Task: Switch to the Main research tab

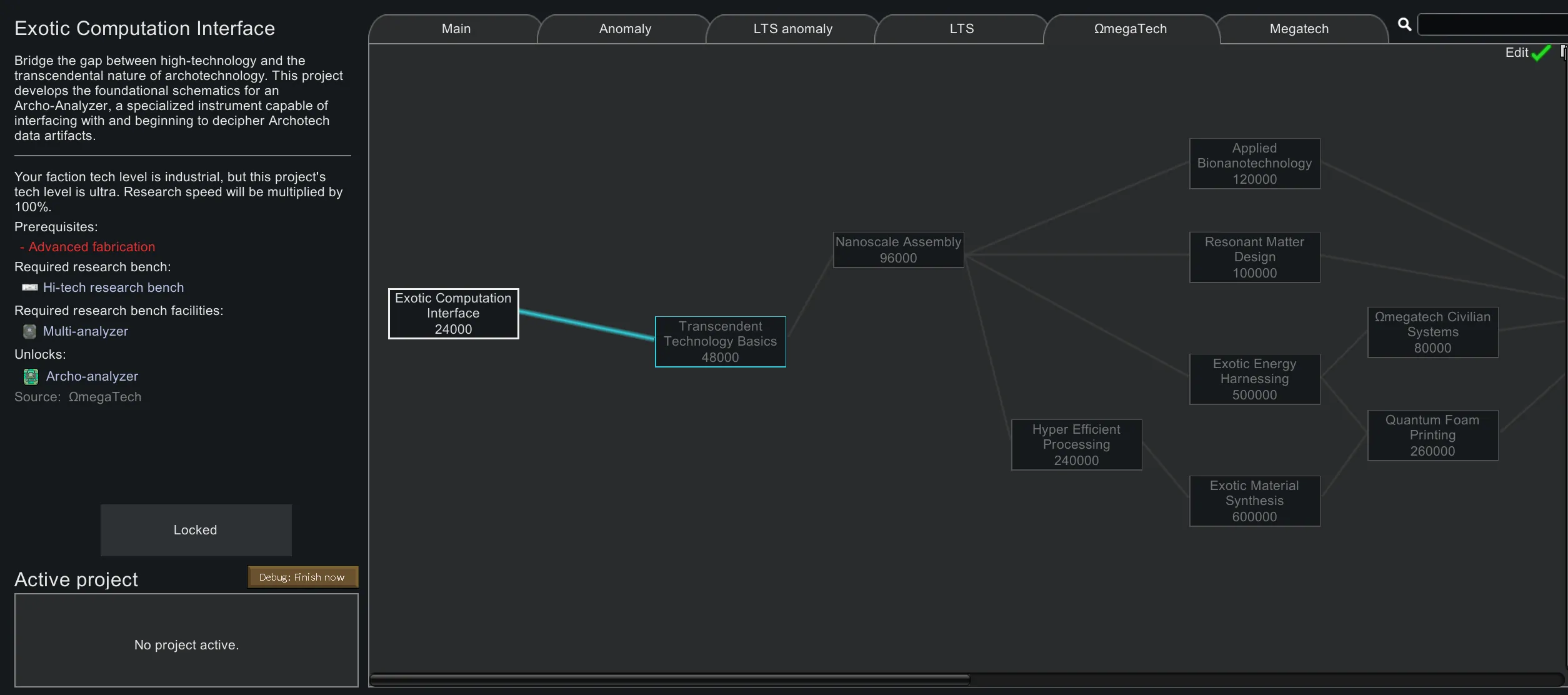Action: 456,29
